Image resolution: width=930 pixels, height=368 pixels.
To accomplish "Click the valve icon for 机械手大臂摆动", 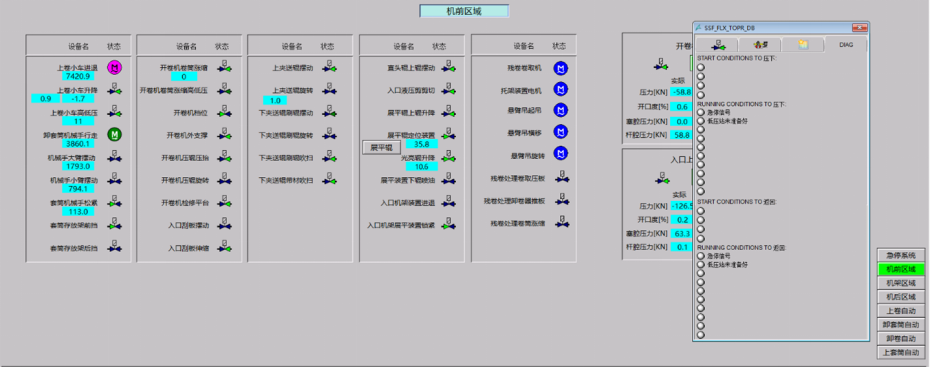I will (x=114, y=157).
